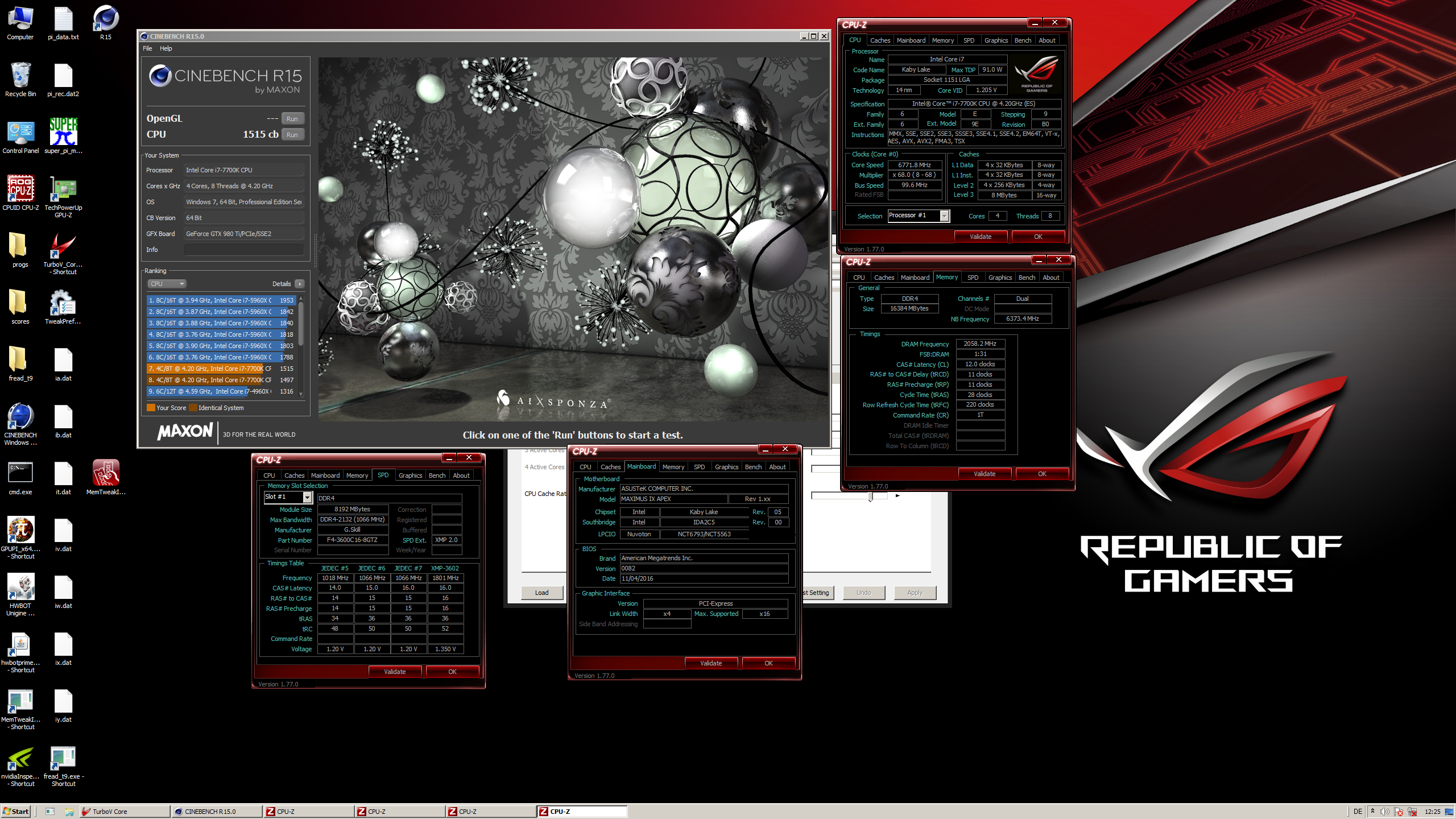Switch to Caches tab in top CPU-Z window

(880, 40)
